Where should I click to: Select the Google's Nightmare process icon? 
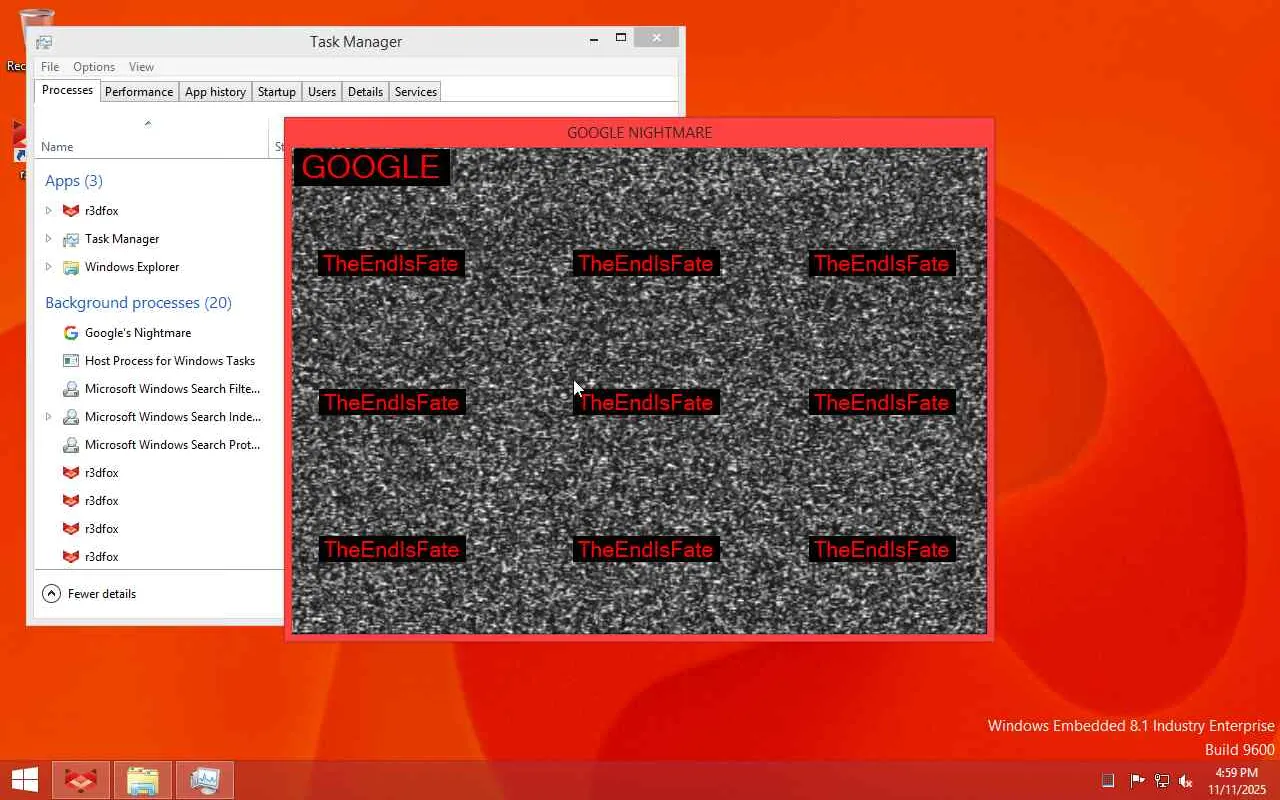point(71,333)
